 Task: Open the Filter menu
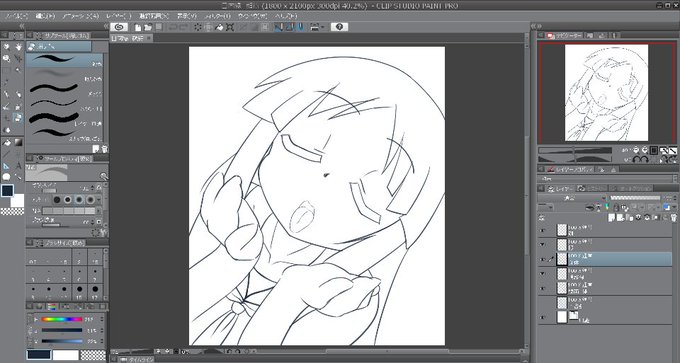point(217,16)
